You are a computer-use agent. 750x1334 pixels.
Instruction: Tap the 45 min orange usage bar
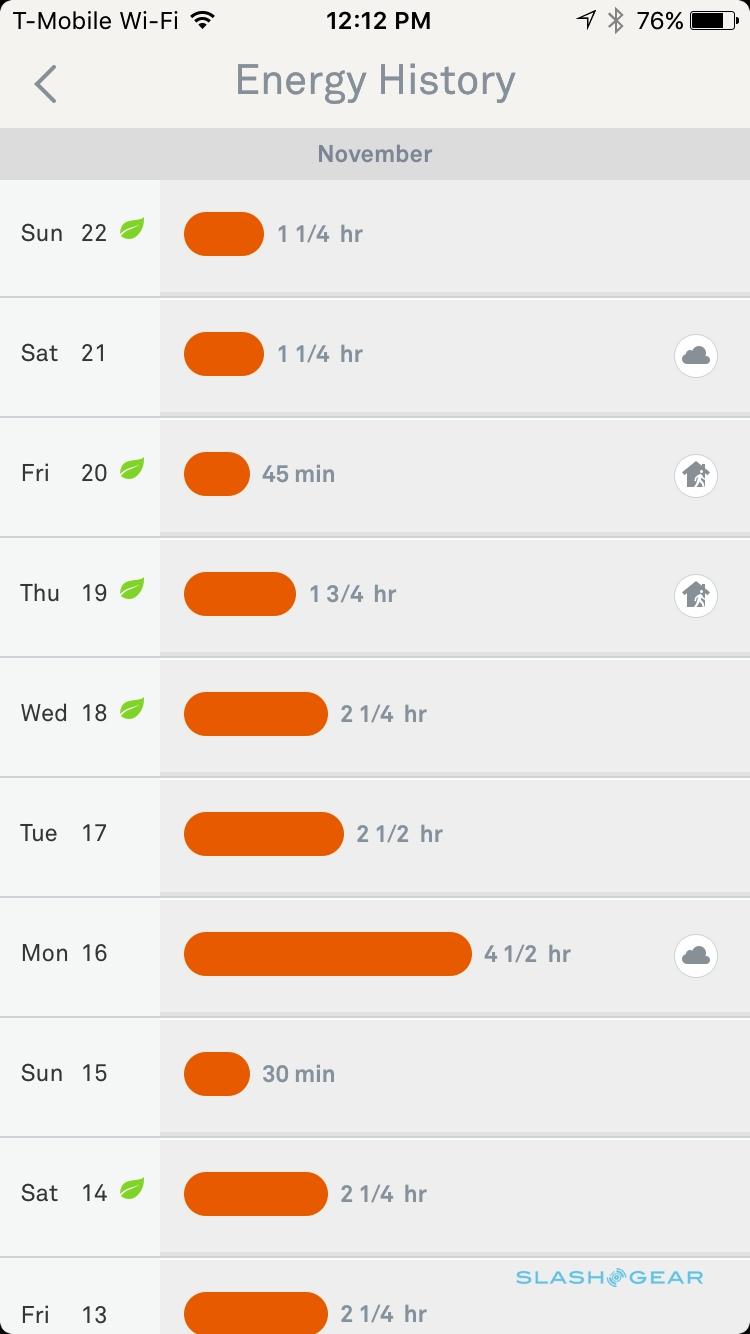[x=216, y=474]
